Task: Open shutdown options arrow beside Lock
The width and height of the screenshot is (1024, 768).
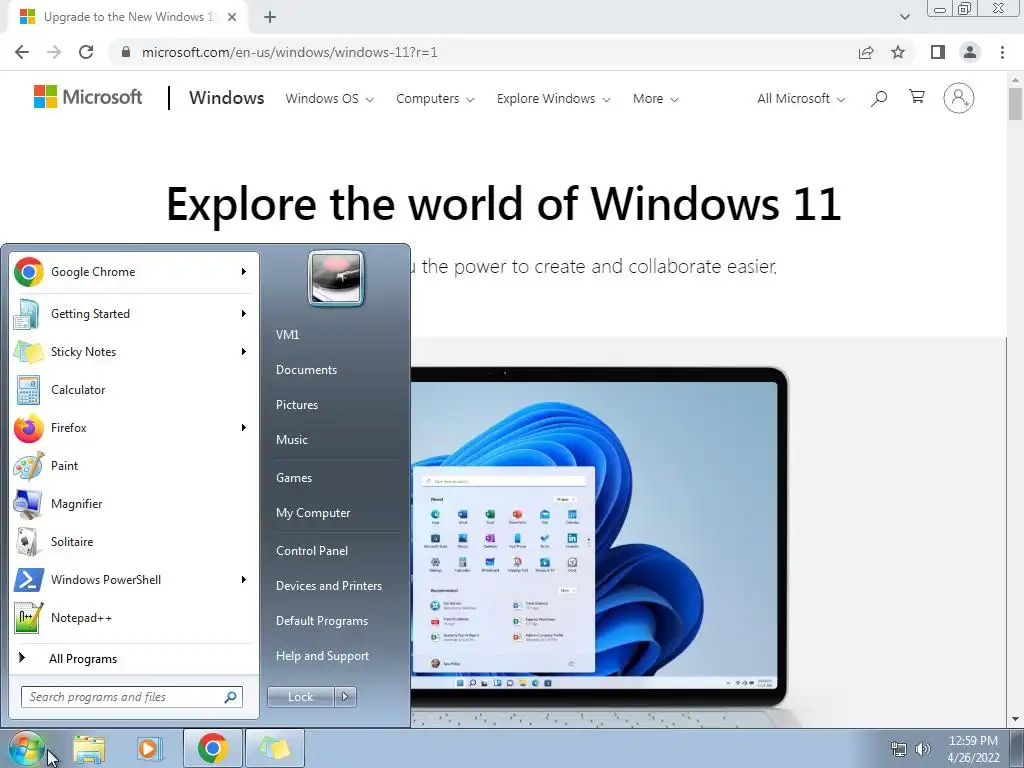Action: [345, 697]
